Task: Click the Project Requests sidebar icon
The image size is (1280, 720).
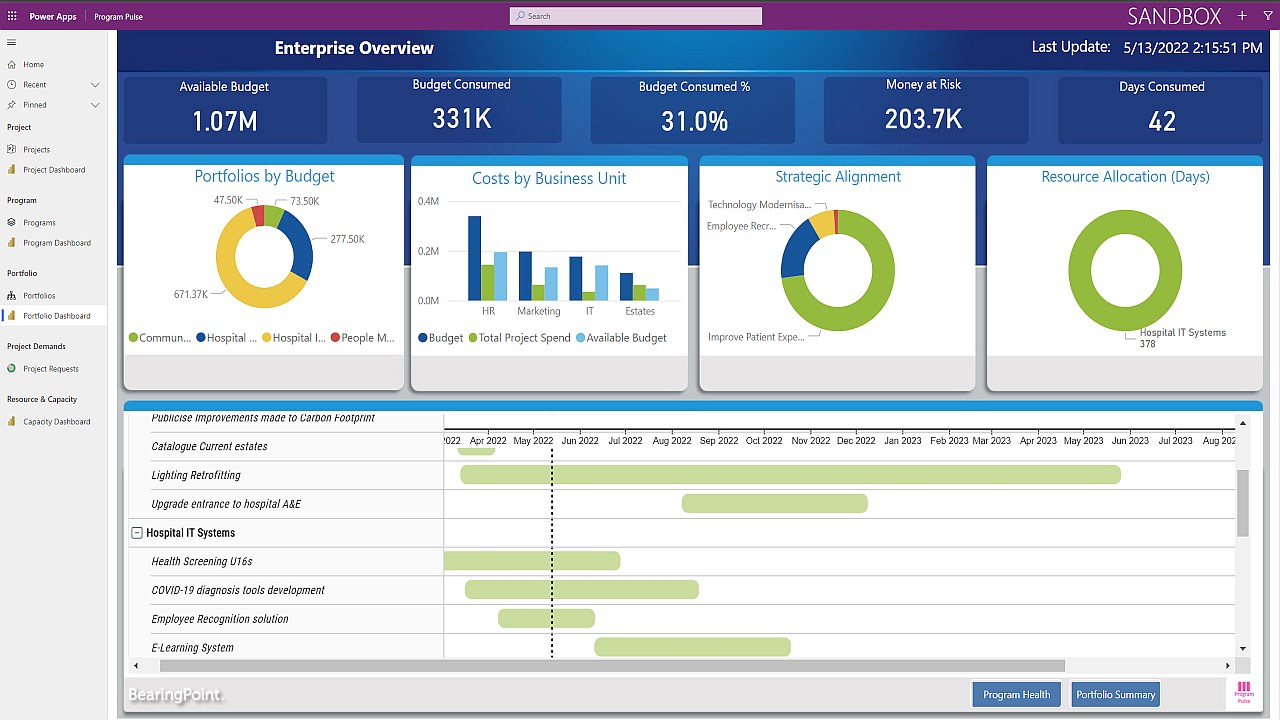Action: point(12,368)
